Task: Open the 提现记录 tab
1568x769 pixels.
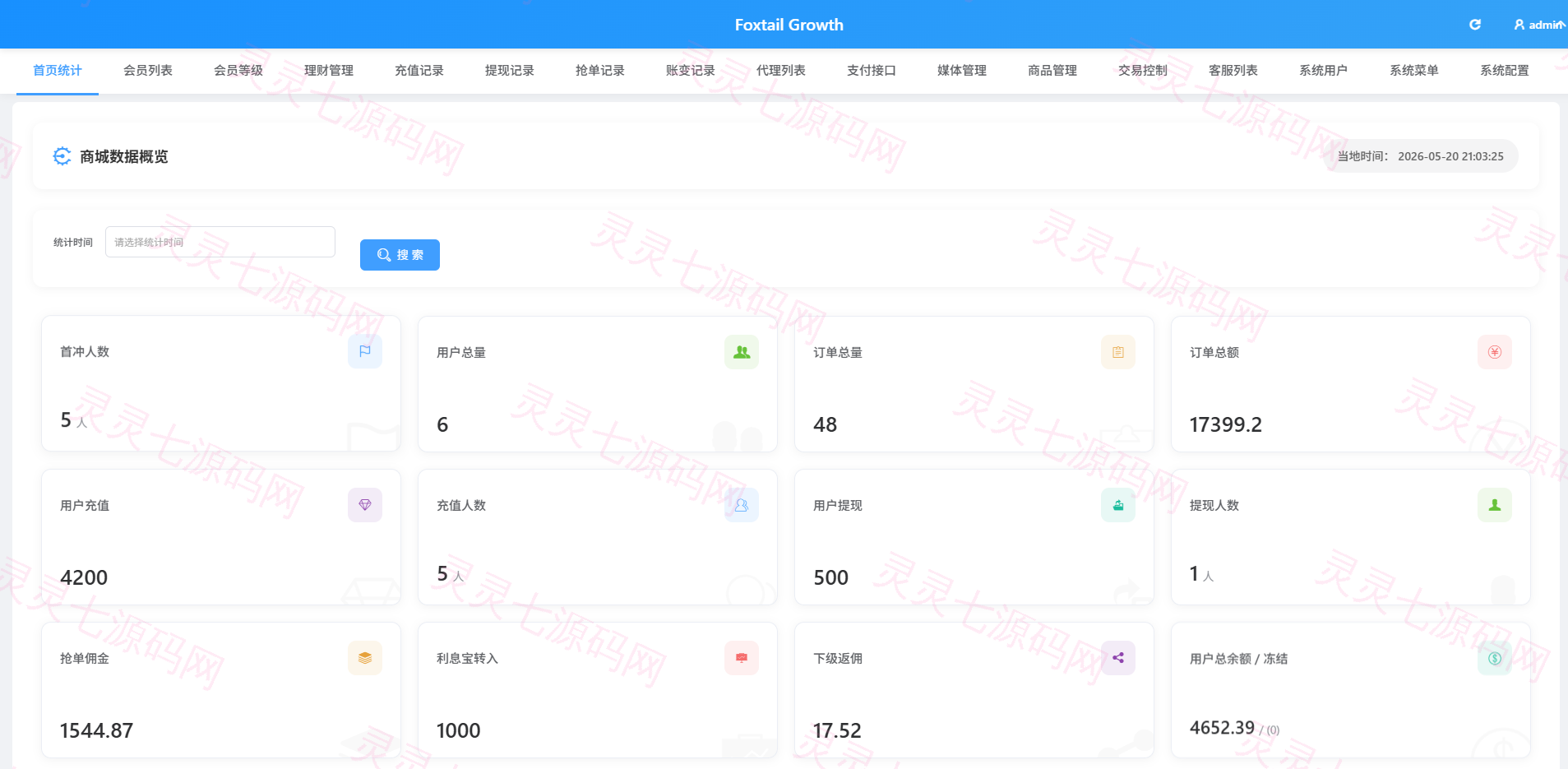Action: point(510,71)
